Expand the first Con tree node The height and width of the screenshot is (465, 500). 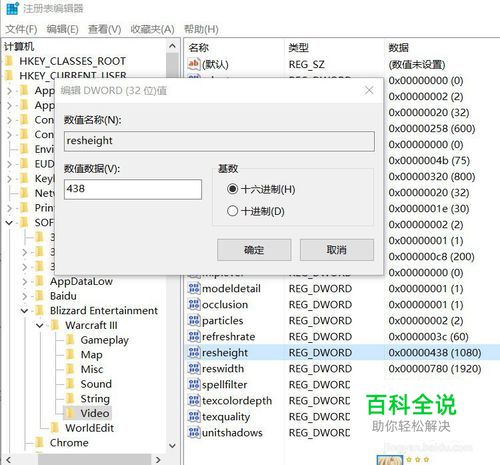(9, 120)
